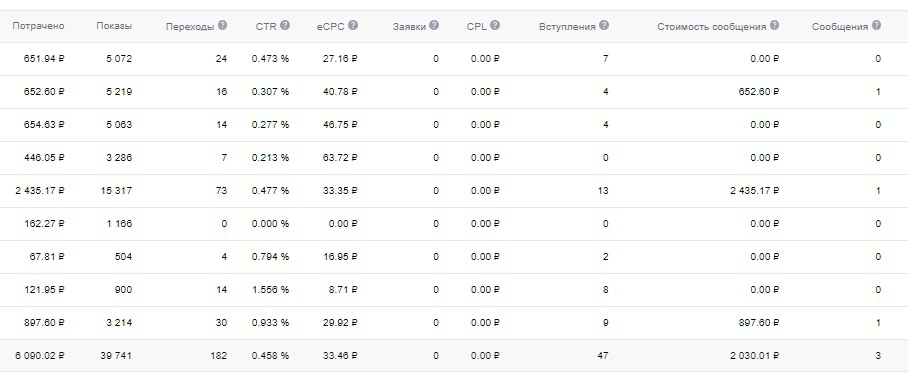Image resolution: width=908 pixels, height=375 pixels.
Task: Click the help icon next to CTR
Action: coord(285,26)
